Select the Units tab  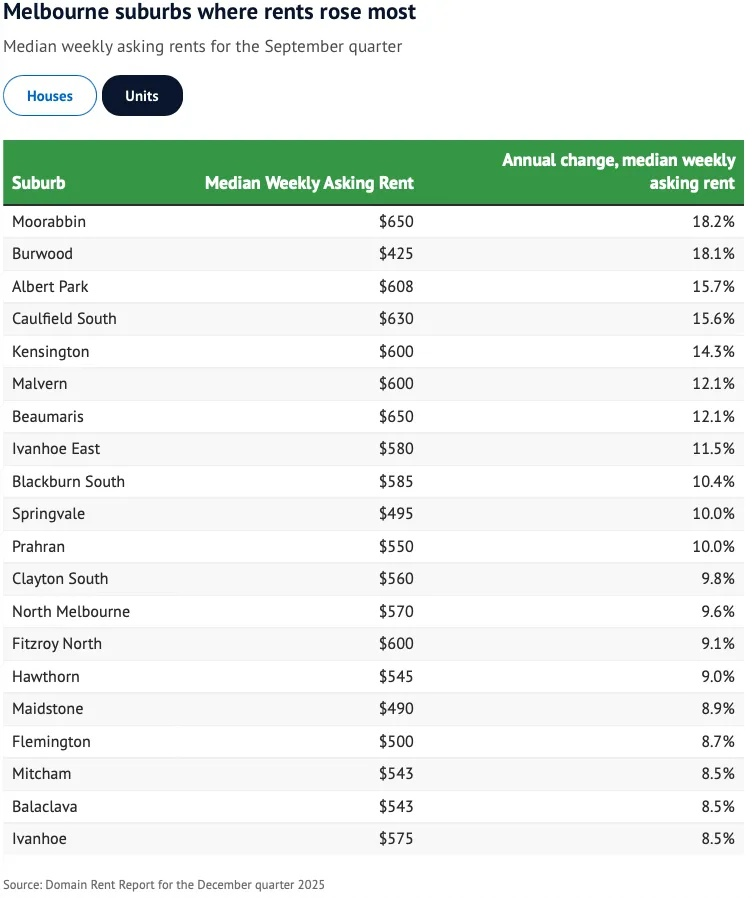click(142, 96)
